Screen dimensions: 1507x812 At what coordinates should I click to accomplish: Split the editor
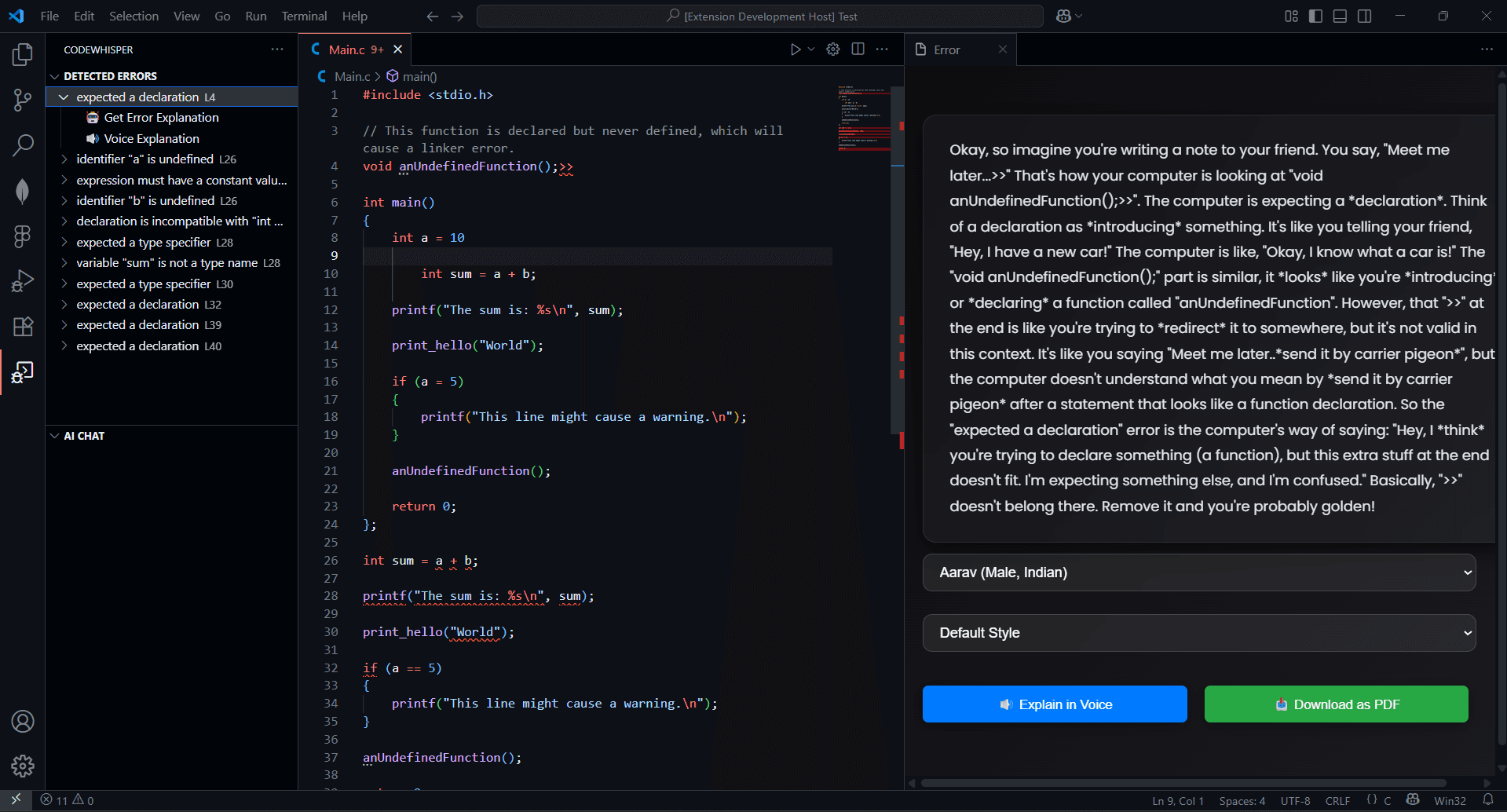coord(858,49)
